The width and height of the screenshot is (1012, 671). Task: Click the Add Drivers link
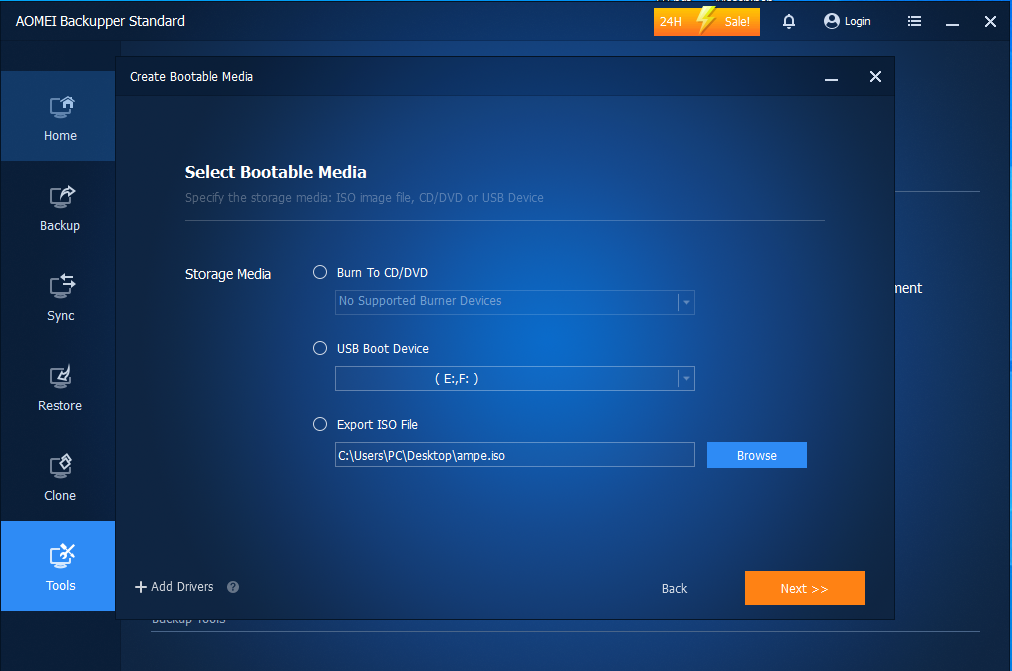tap(182, 586)
